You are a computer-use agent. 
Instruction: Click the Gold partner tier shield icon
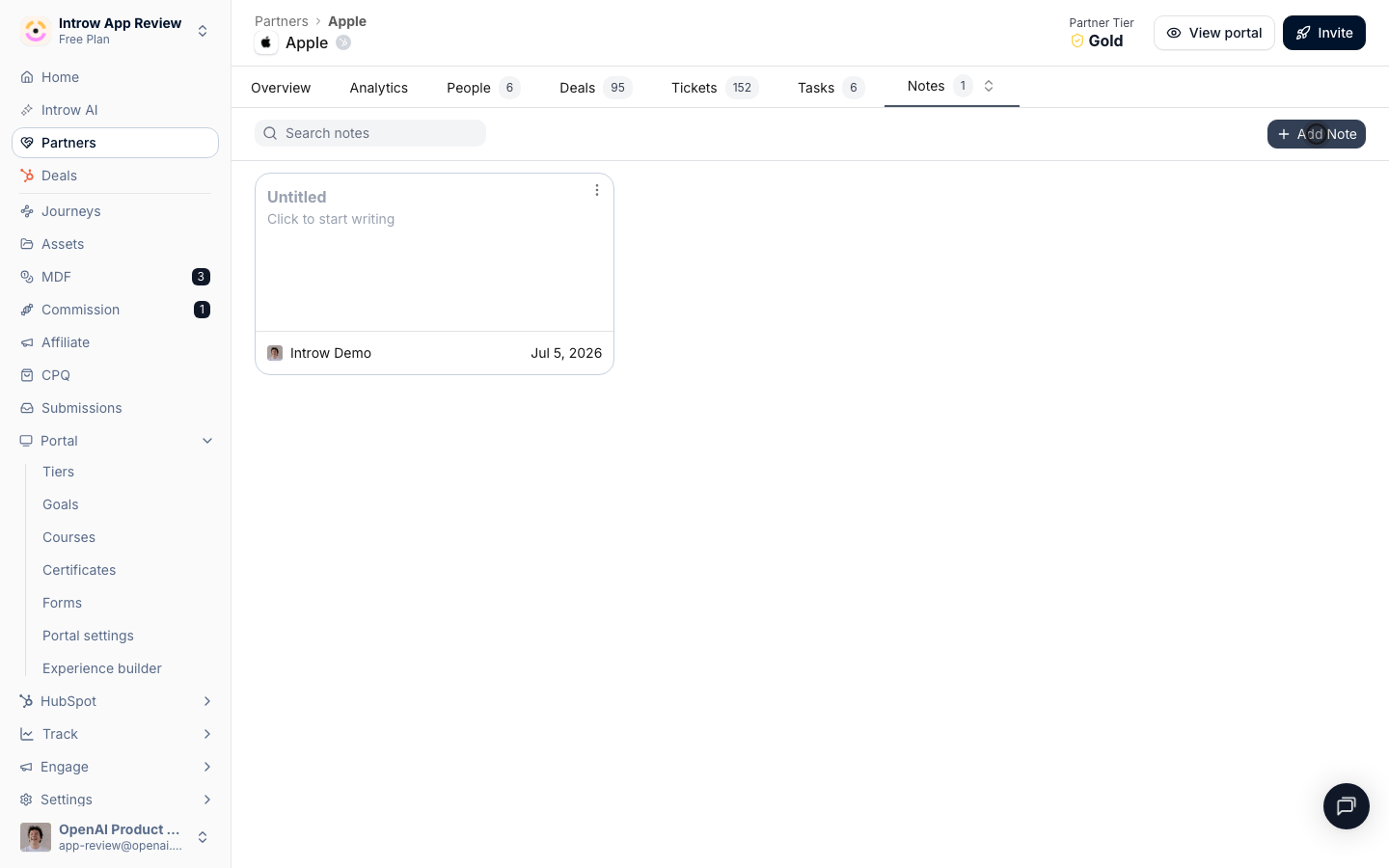click(x=1077, y=41)
